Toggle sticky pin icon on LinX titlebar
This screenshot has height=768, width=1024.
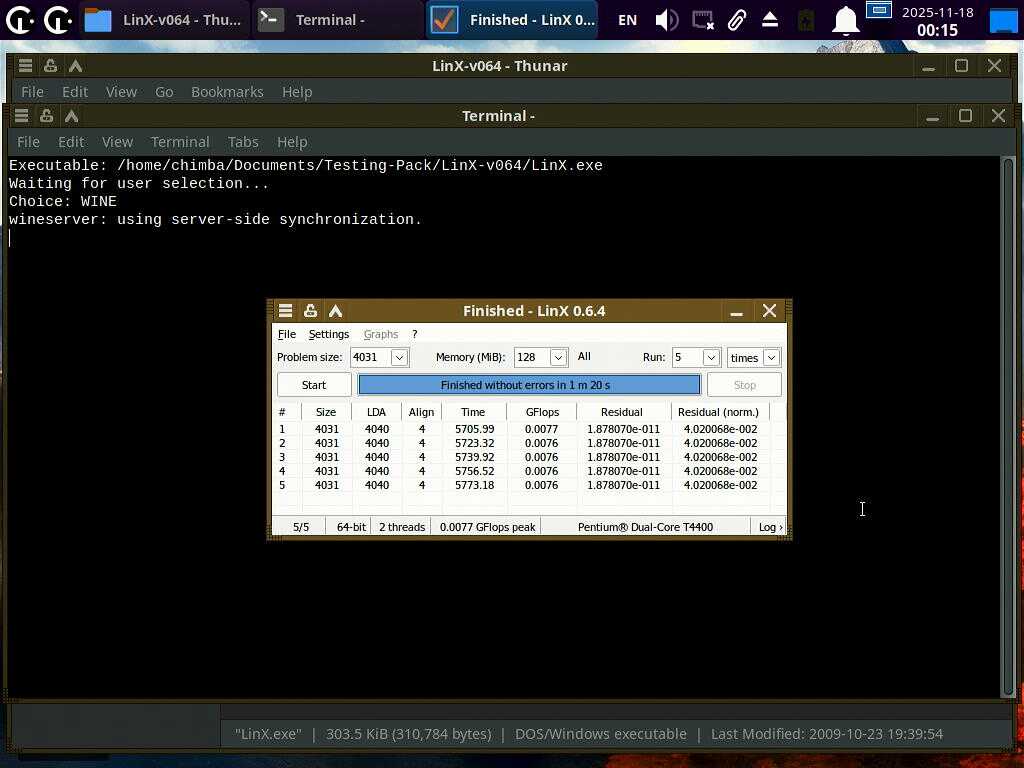[311, 311]
